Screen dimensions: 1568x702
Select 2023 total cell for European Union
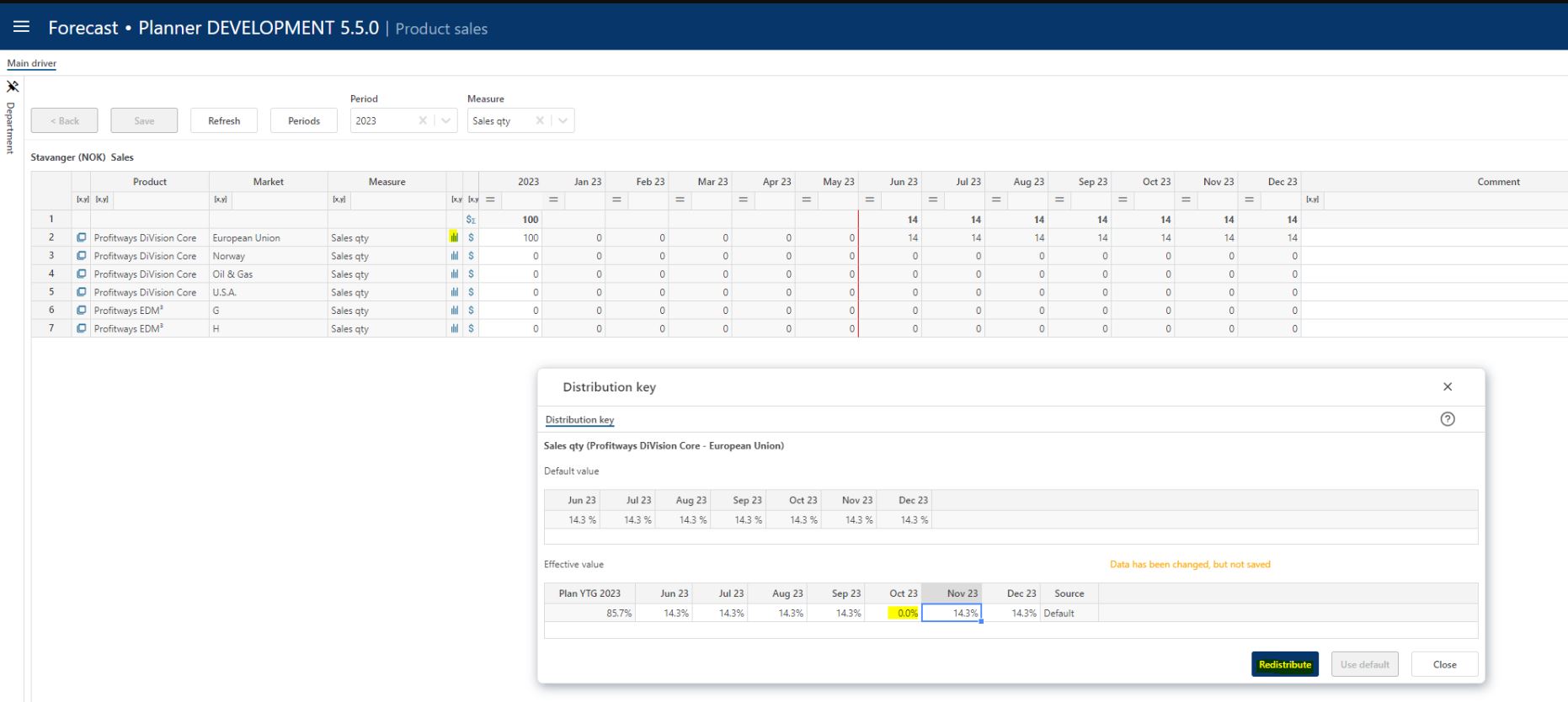pyautogui.click(x=510, y=237)
